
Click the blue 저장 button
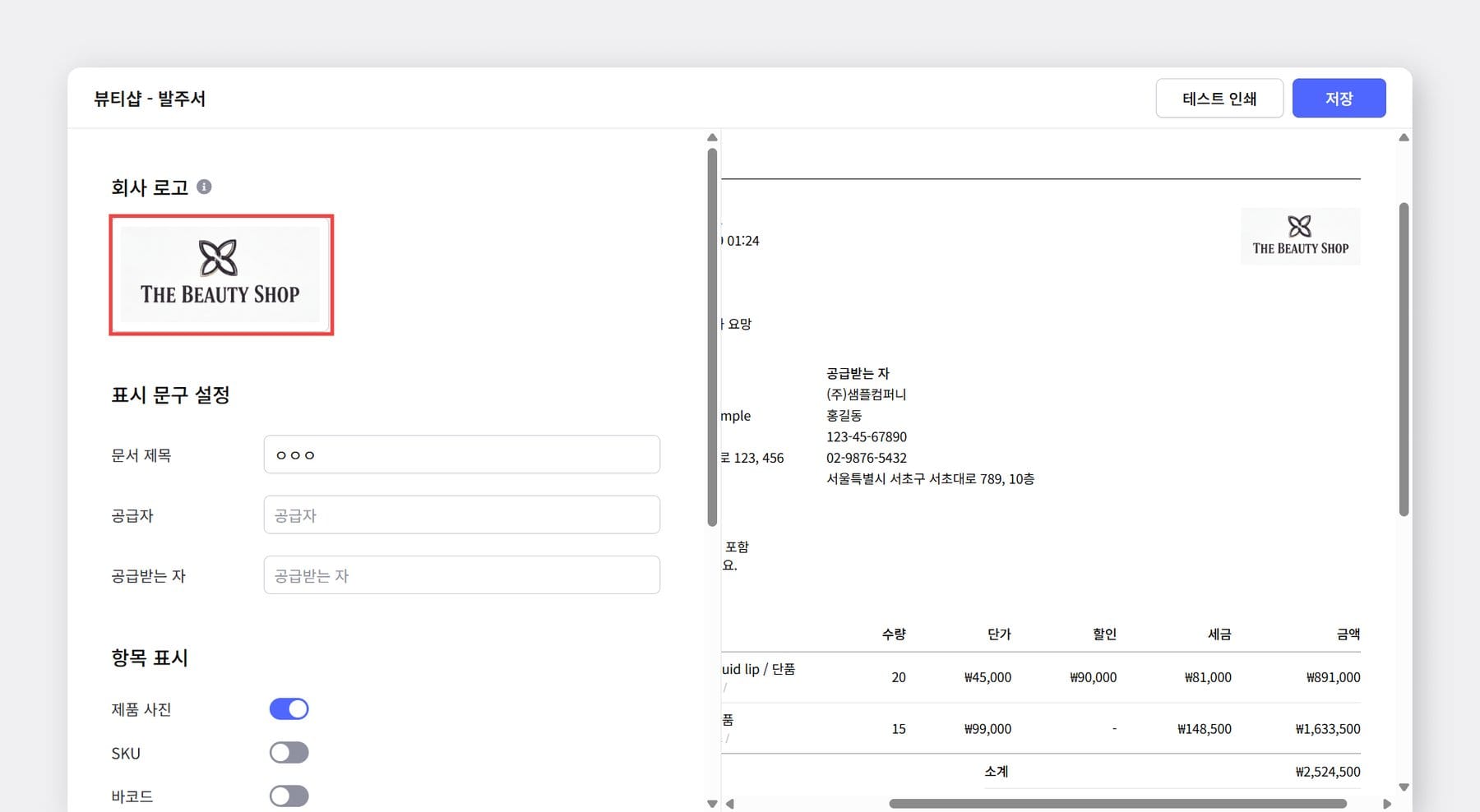coord(1339,98)
